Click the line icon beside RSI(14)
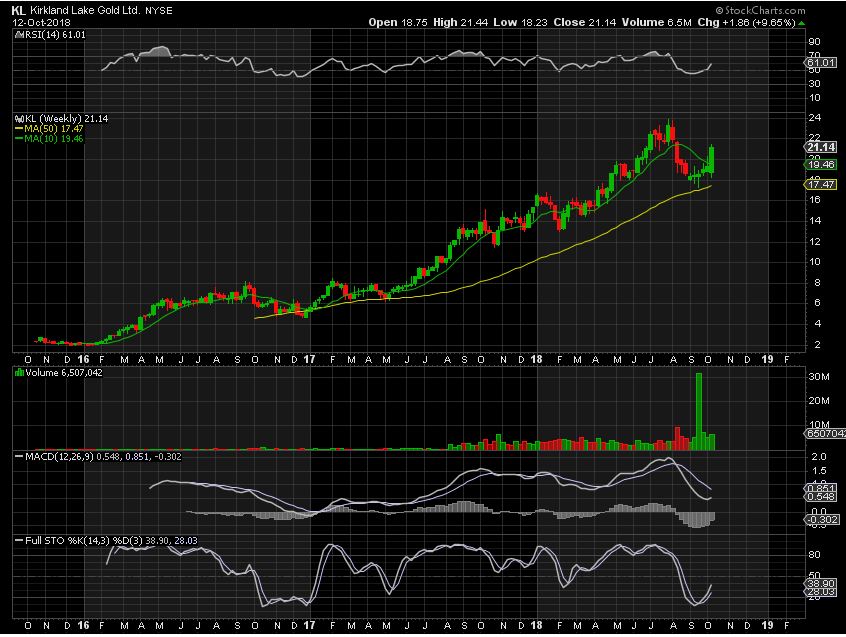The width and height of the screenshot is (846, 637). click(18, 35)
